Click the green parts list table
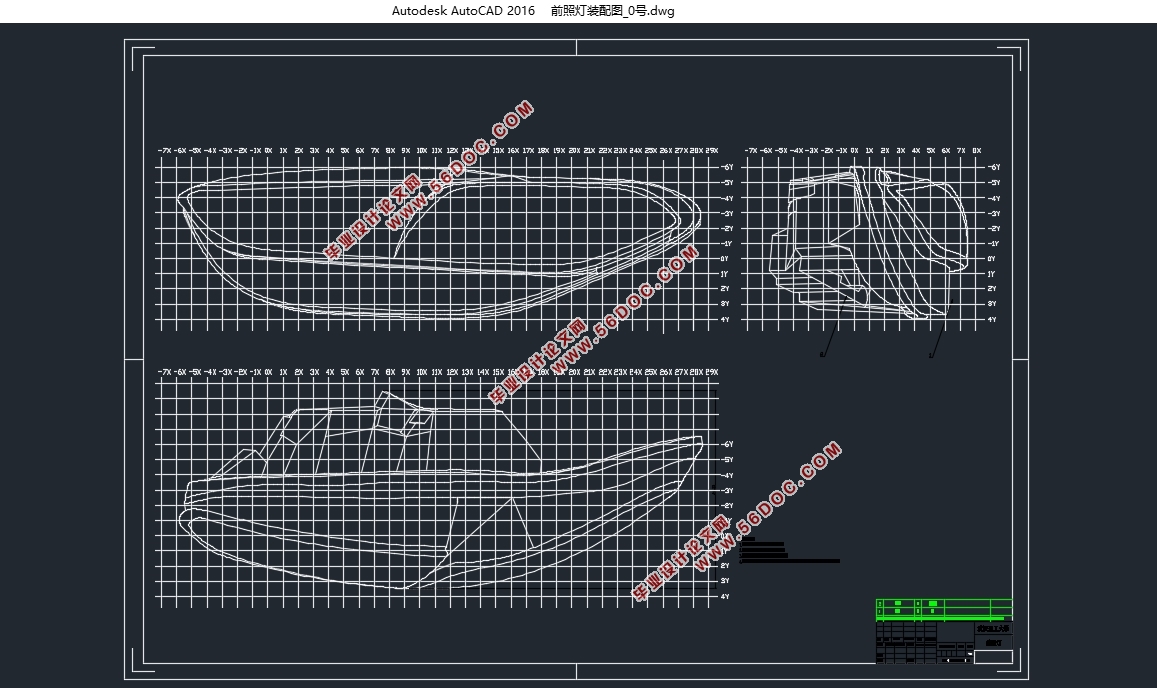This screenshot has width=1157, height=688. (x=943, y=609)
